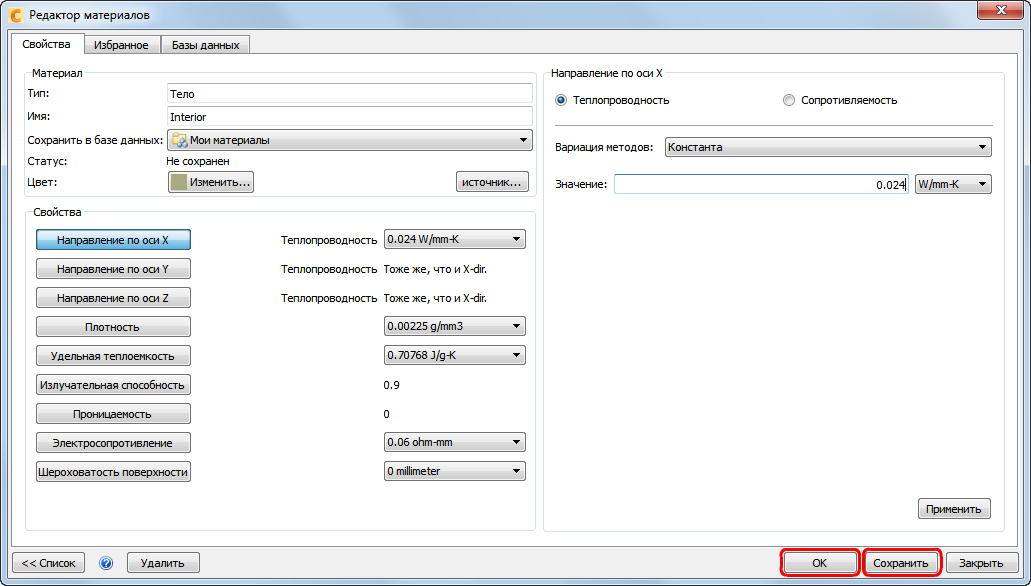Open the 0.024 W/mm-K conductivity dropdown
The height and width of the screenshot is (586, 1031).
pos(454,239)
